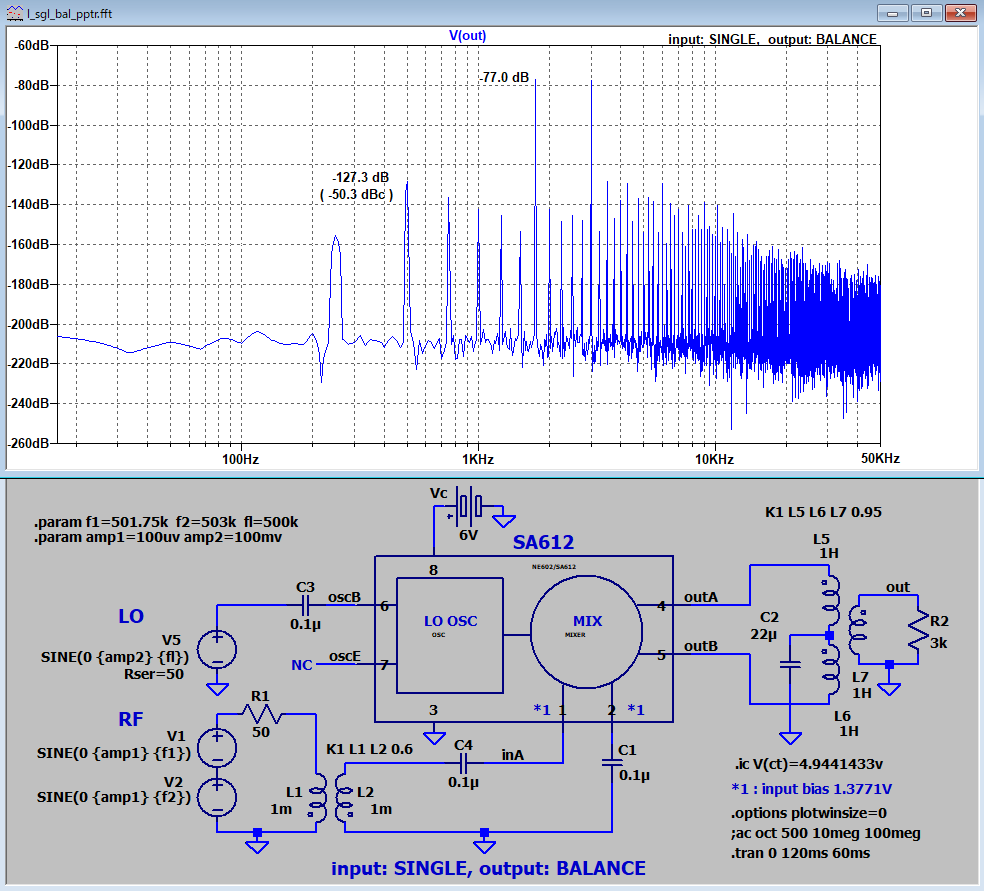
Task: Click the 10KHz frequency axis label
Action: point(714,459)
